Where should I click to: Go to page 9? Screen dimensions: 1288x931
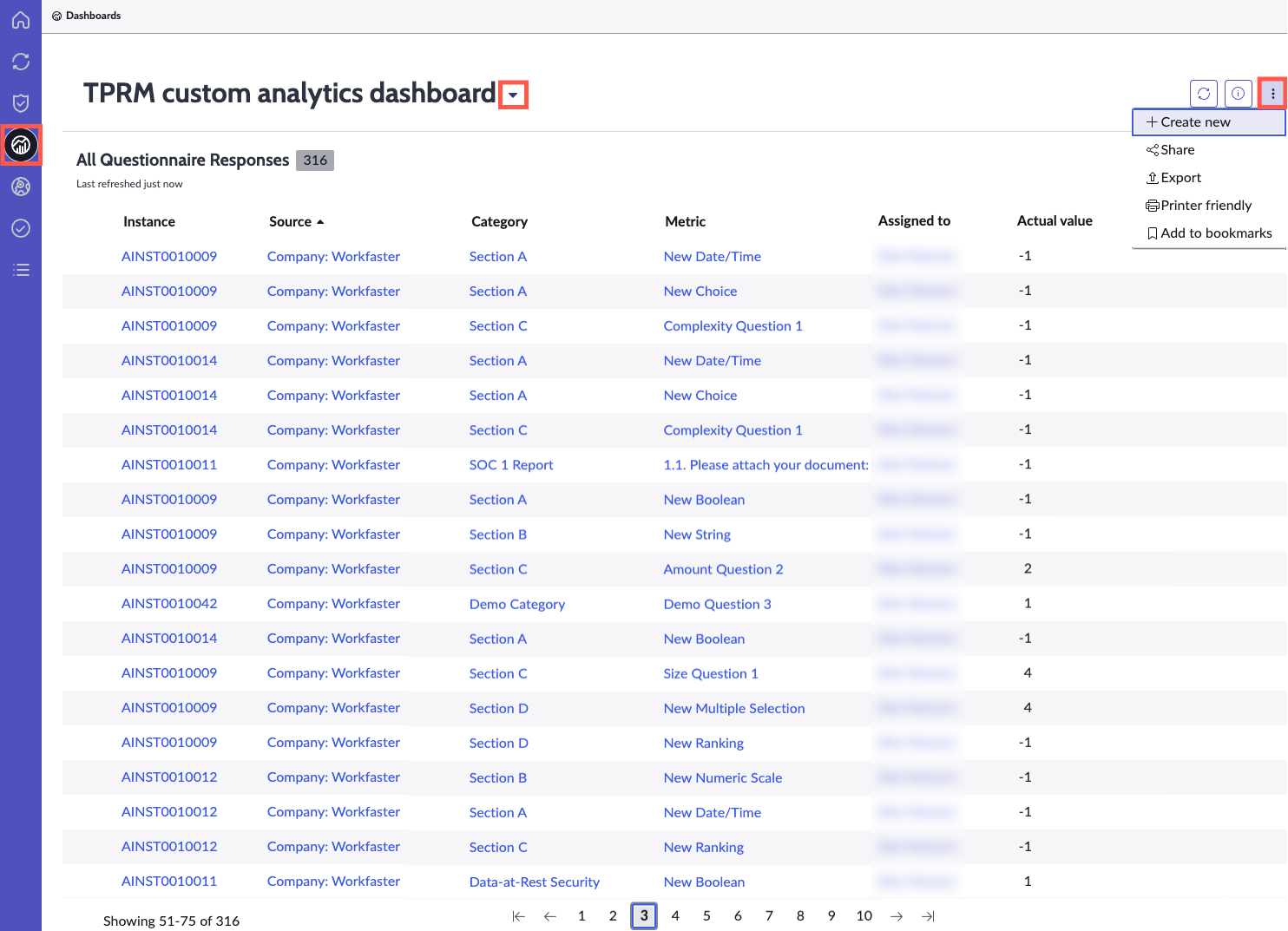coord(831,916)
